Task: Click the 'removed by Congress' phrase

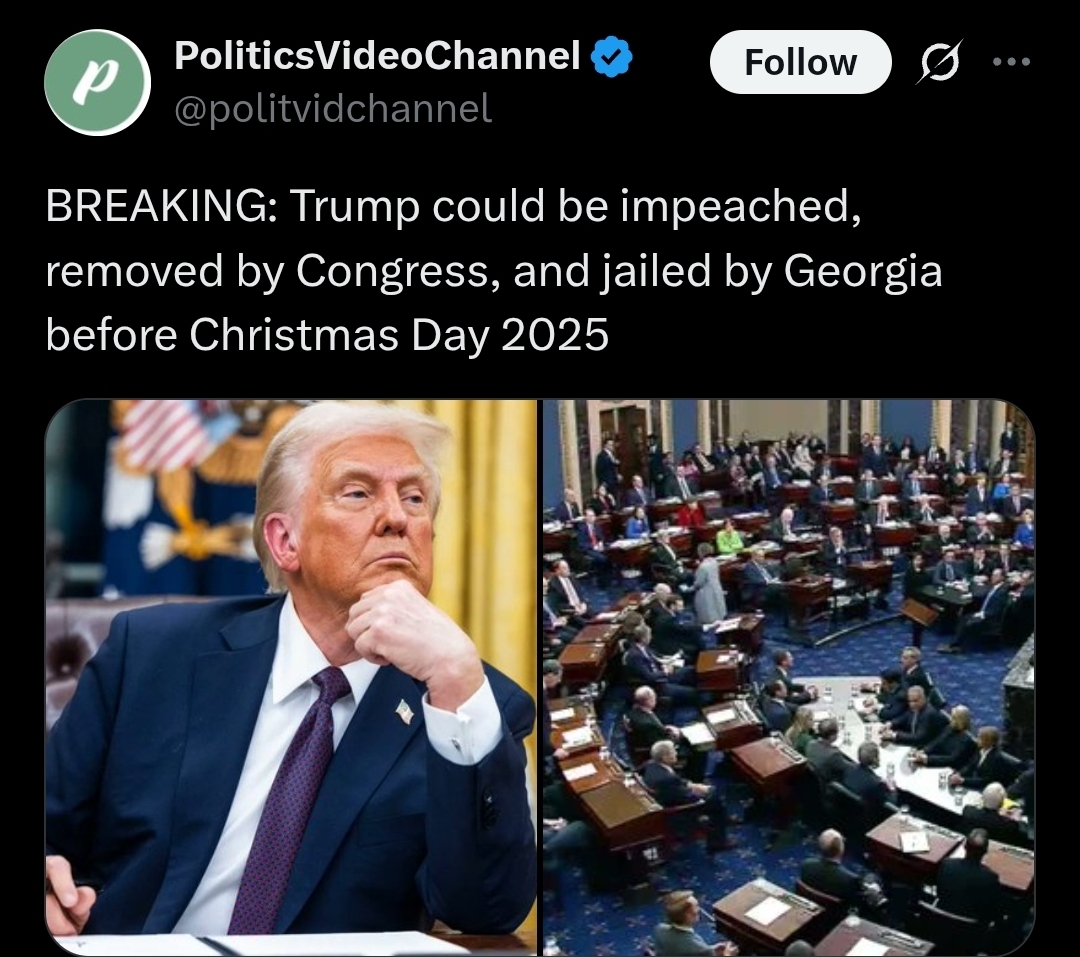Action: point(272,271)
